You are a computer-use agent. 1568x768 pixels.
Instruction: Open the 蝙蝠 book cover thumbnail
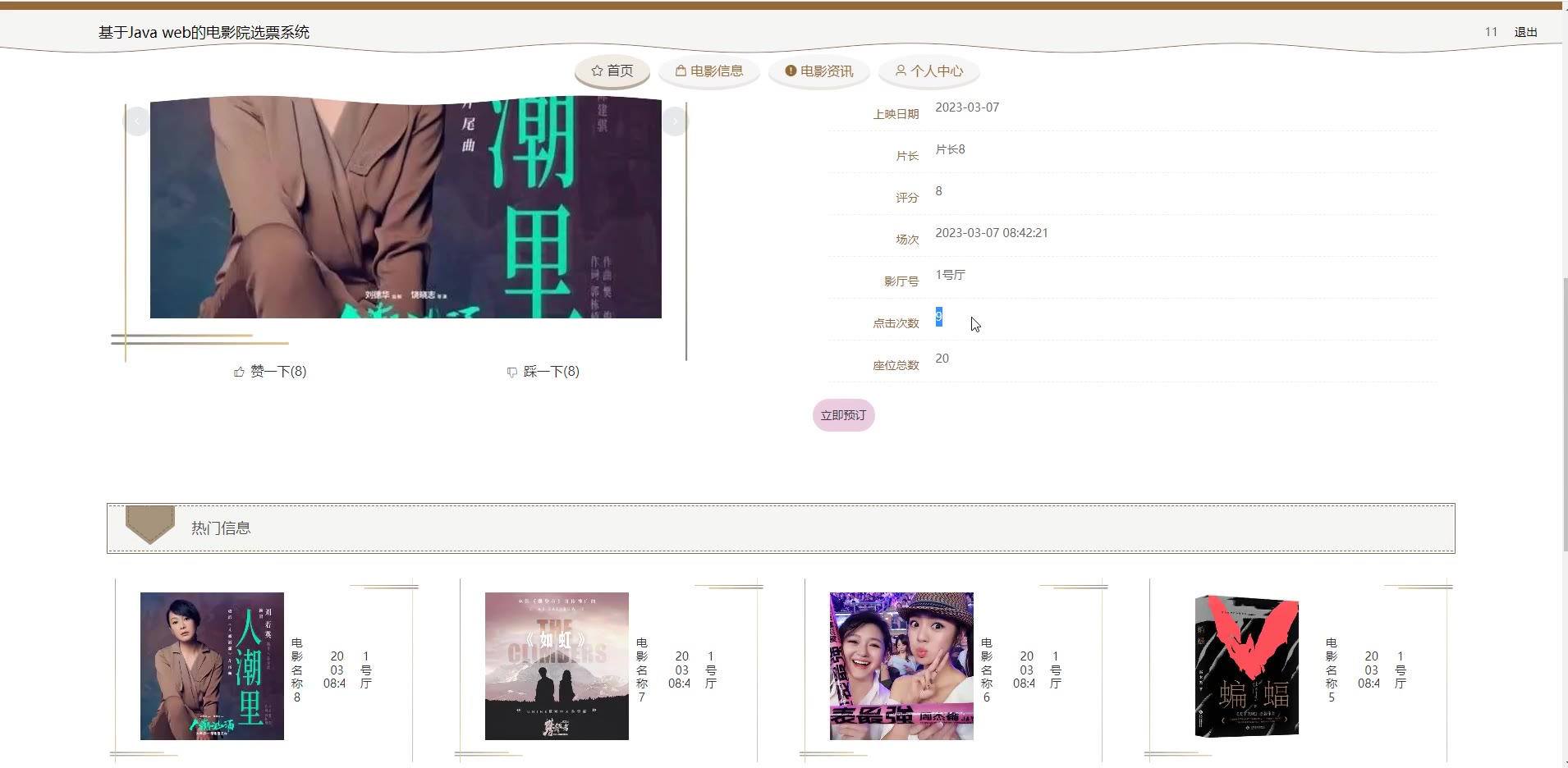coord(1246,666)
